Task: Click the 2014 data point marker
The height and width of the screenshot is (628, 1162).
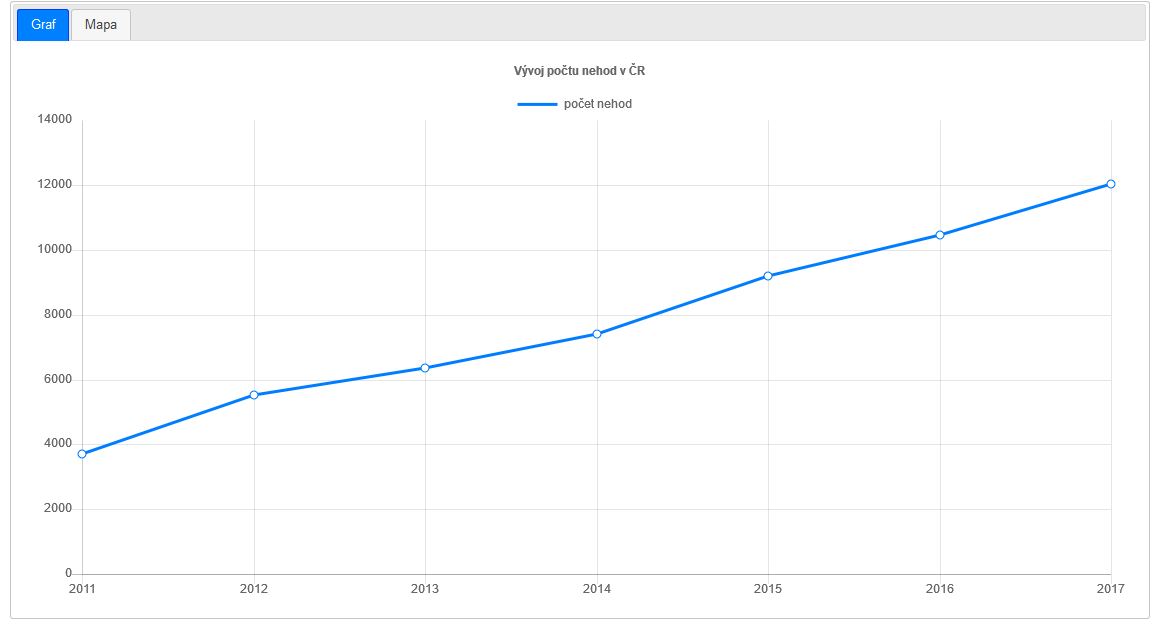Action: tap(597, 334)
